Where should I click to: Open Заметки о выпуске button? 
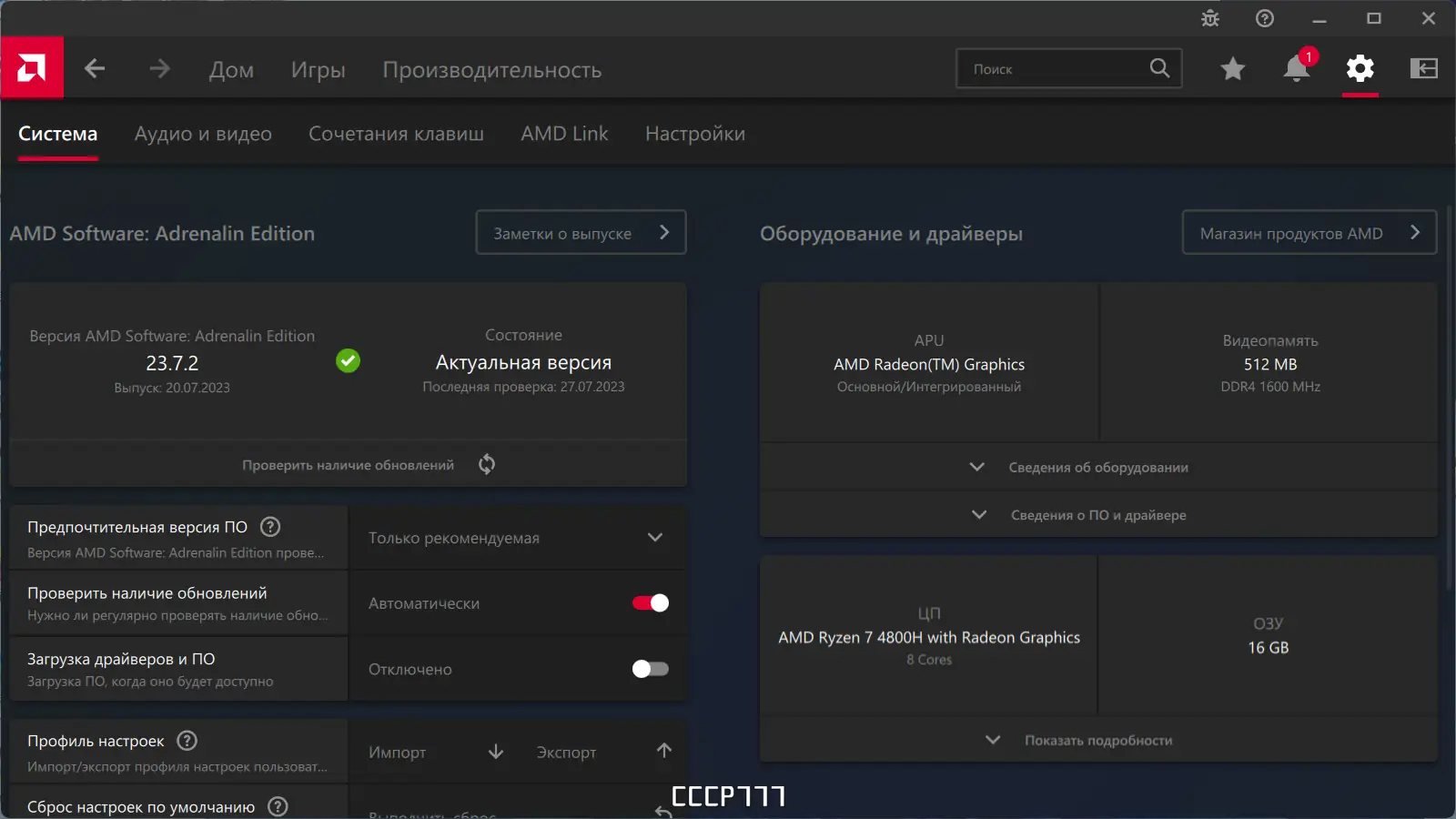[581, 233]
